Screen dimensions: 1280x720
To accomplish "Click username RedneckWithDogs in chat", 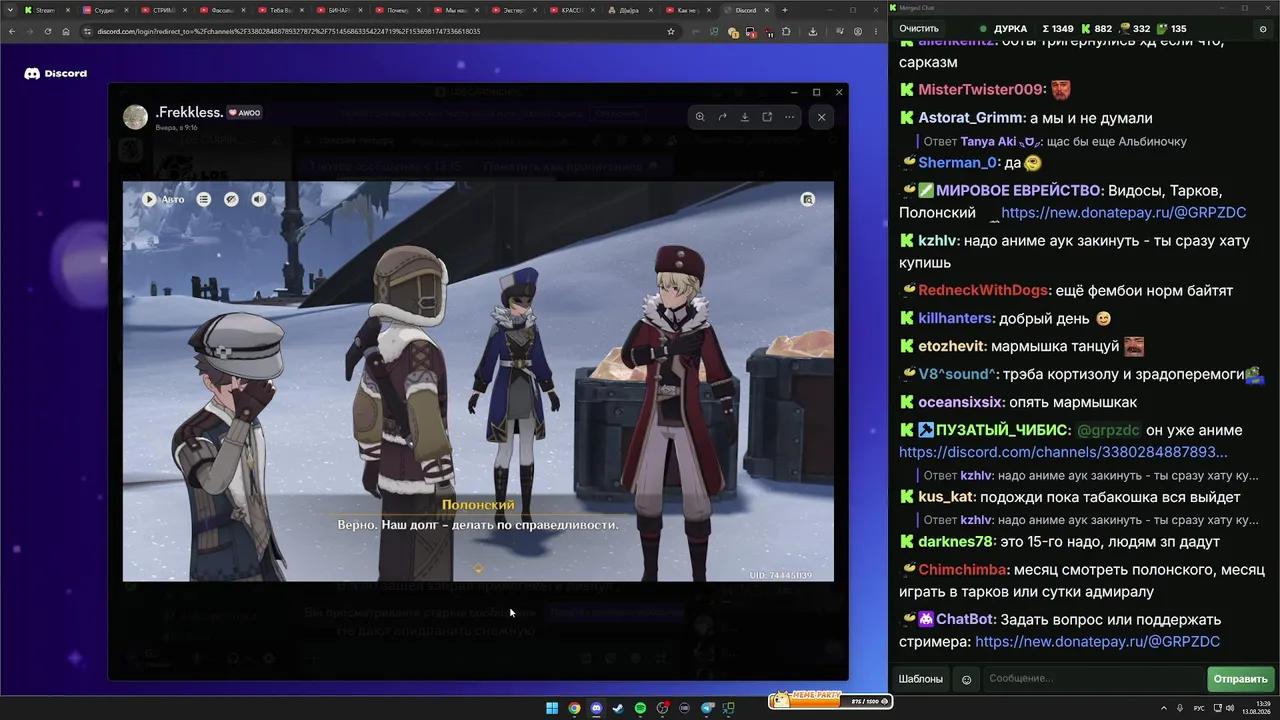I will (983, 290).
